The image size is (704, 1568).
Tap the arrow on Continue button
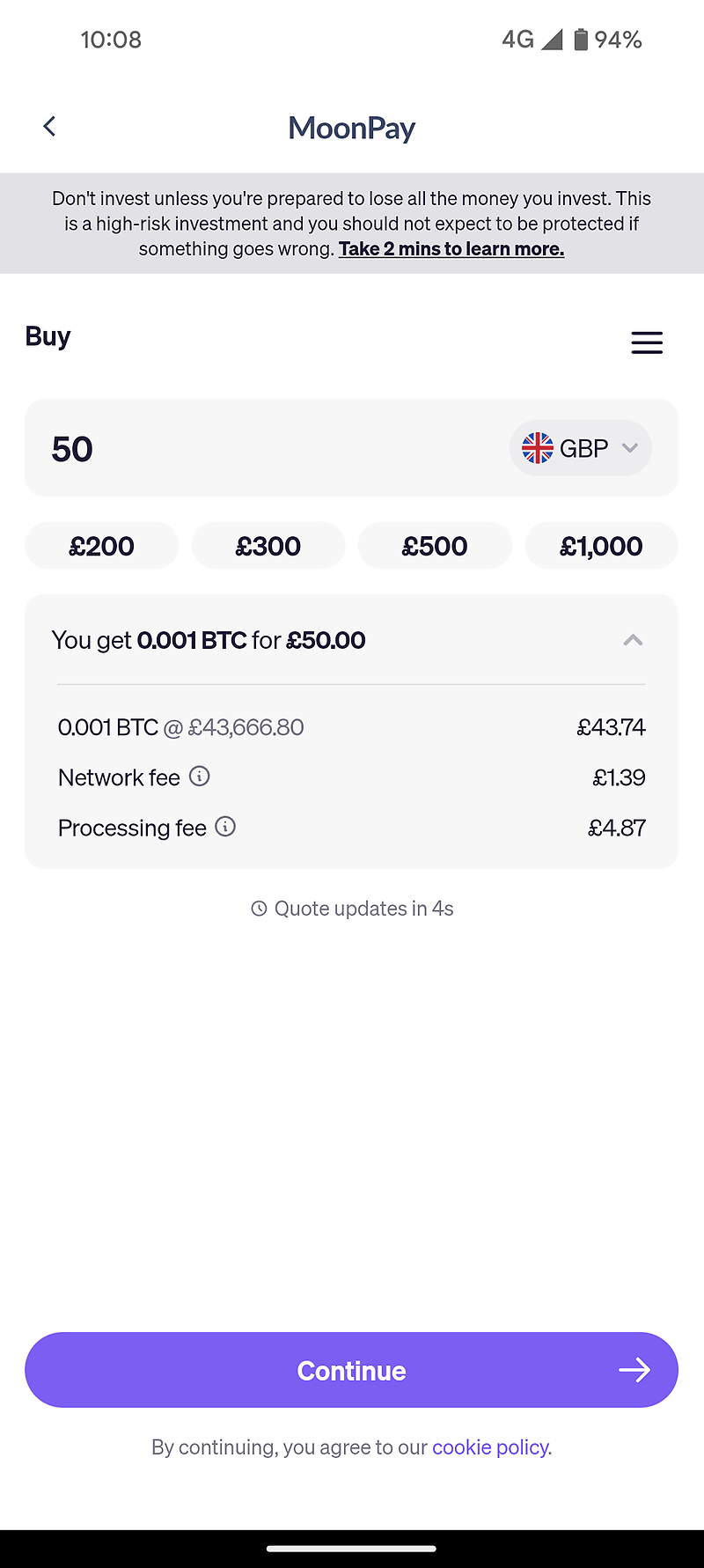tap(634, 1370)
